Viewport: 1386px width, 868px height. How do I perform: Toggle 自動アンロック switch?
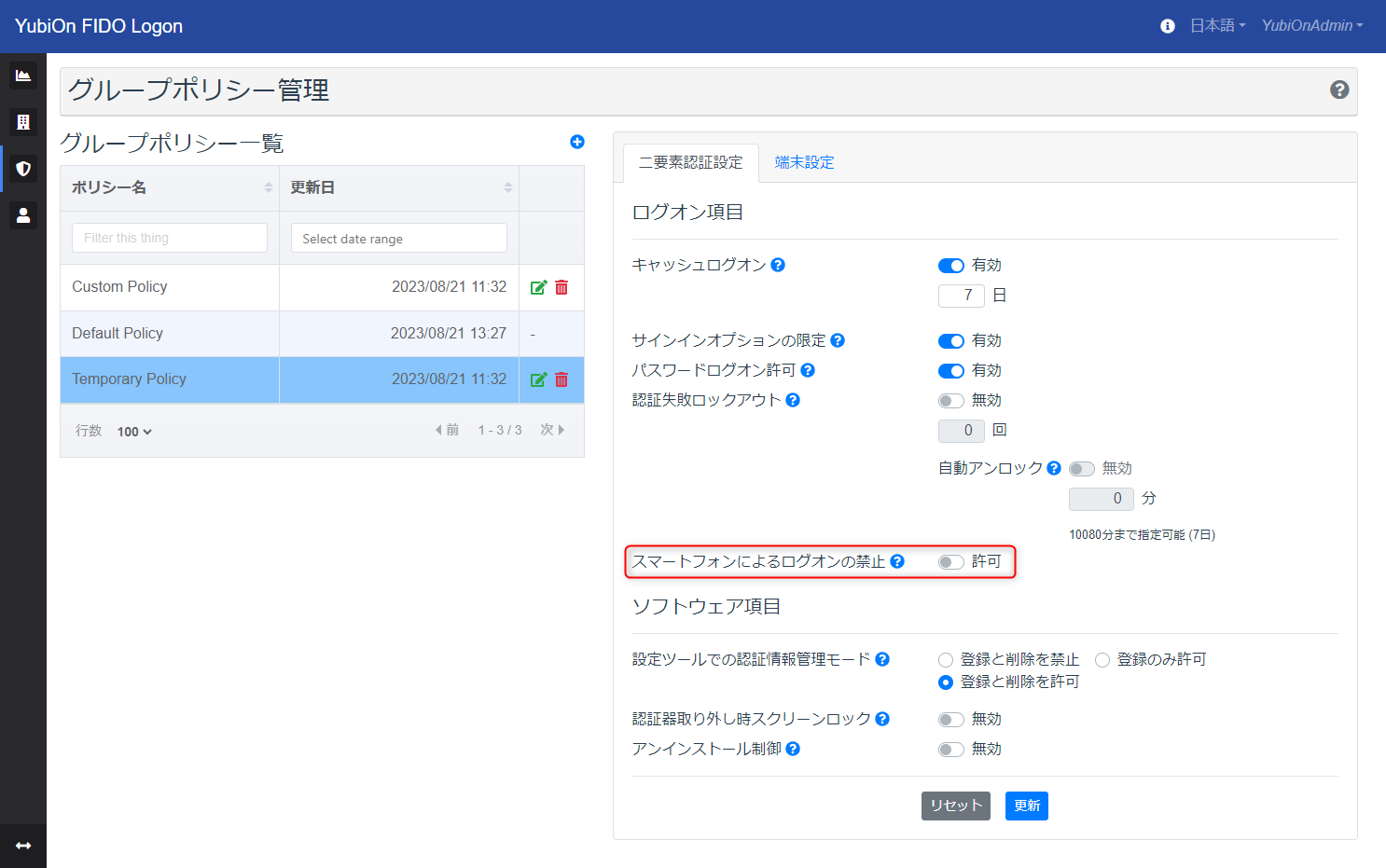(x=1082, y=469)
